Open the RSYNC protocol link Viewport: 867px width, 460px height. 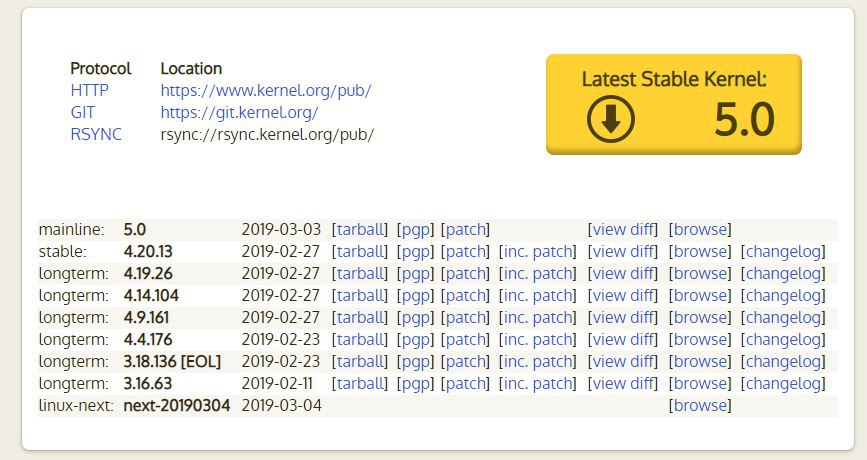coord(96,134)
